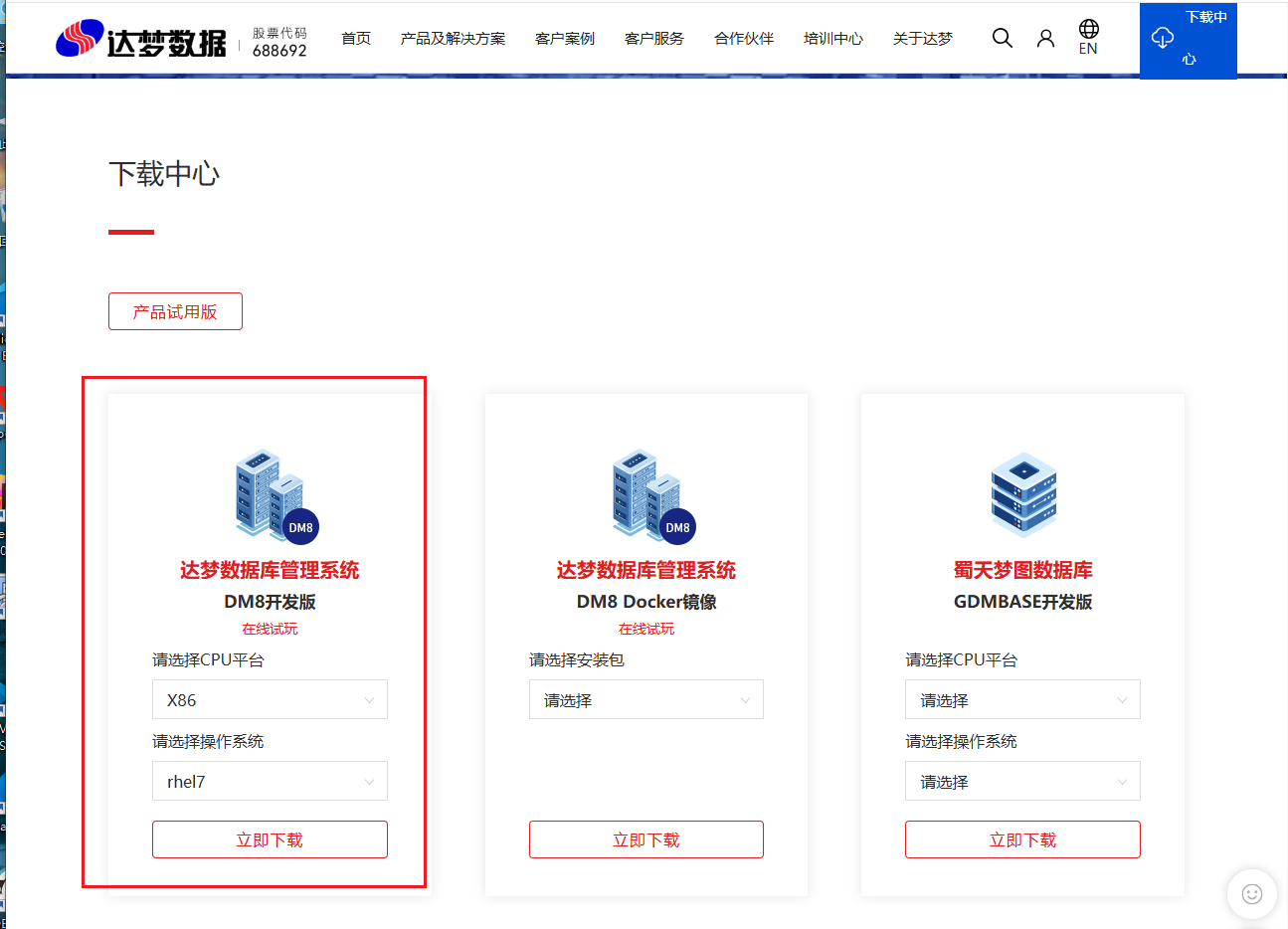Open DM8开发版 operating system dropdown showing rhel7
Viewport: 1288px width, 929px height.
click(x=270, y=781)
